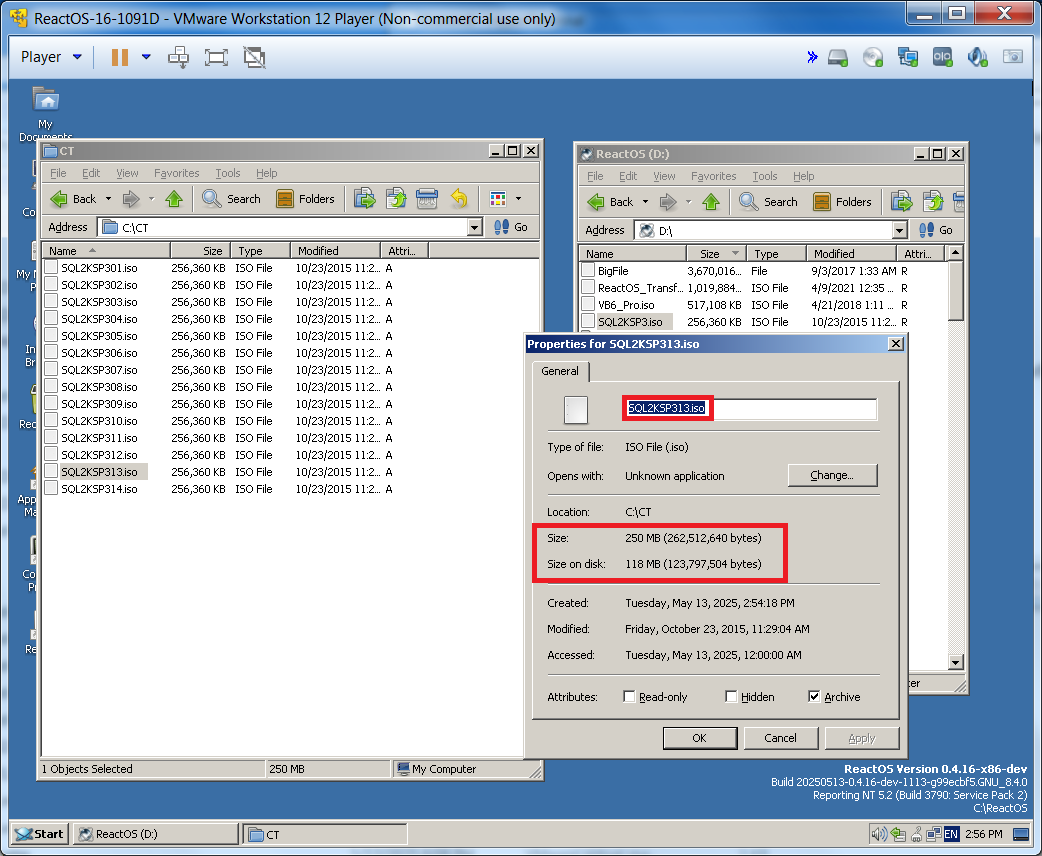This screenshot has width=1042, height=856.
Task: Click the General tab in Properties dialog
Action: [x=560, y=372]
